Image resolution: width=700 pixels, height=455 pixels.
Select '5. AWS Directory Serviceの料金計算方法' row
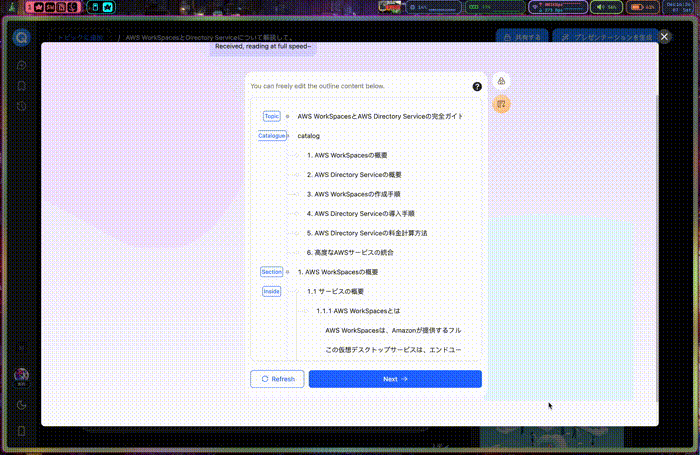367,233
